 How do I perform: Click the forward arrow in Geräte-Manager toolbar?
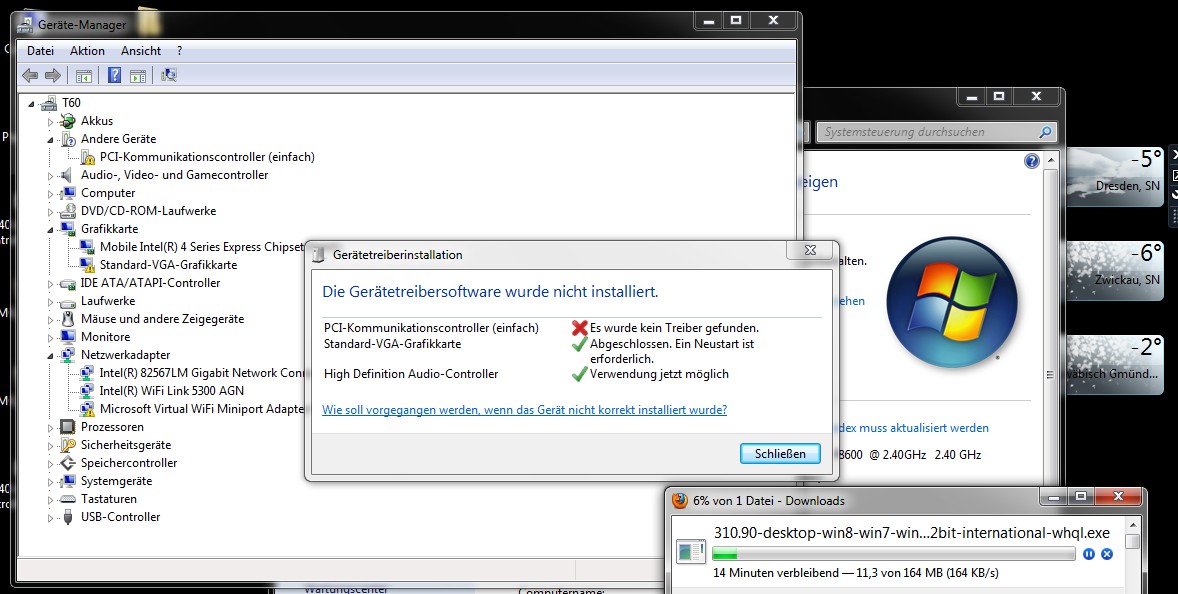pyautogui.click(x=53, y=75)
